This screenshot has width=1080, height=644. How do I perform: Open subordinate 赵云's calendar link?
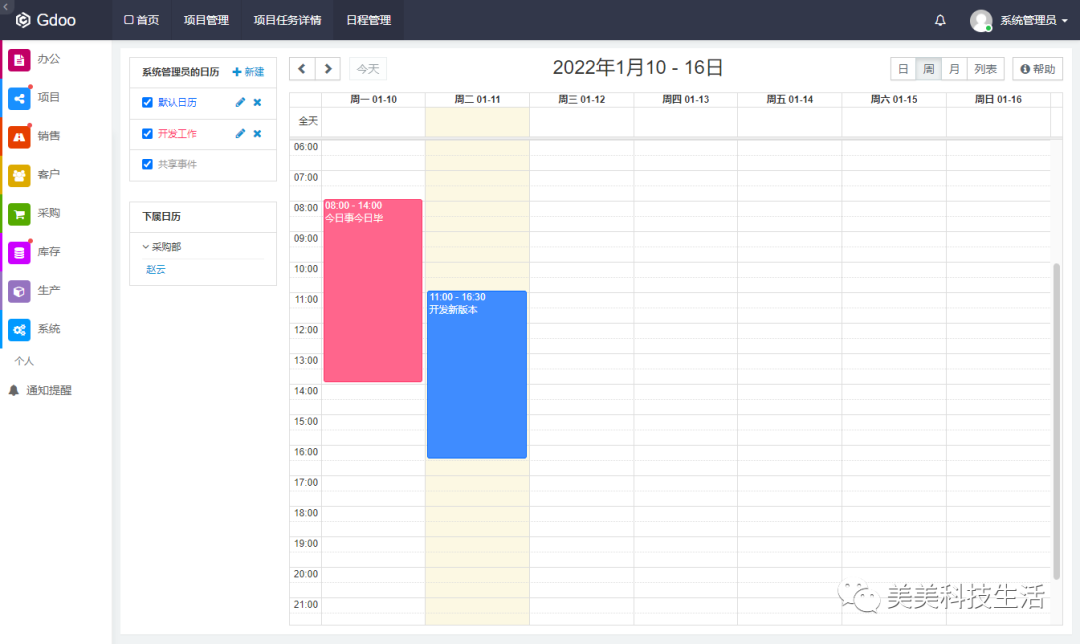pos(156,269)
